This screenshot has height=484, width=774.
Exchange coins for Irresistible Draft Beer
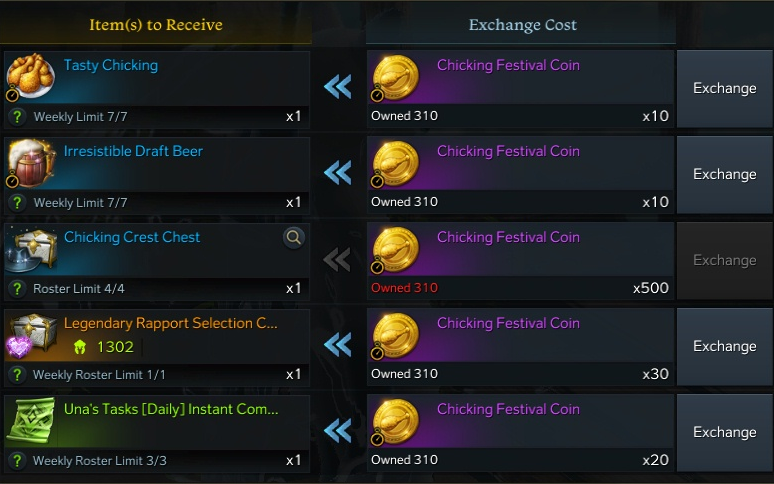pos(724,174)
